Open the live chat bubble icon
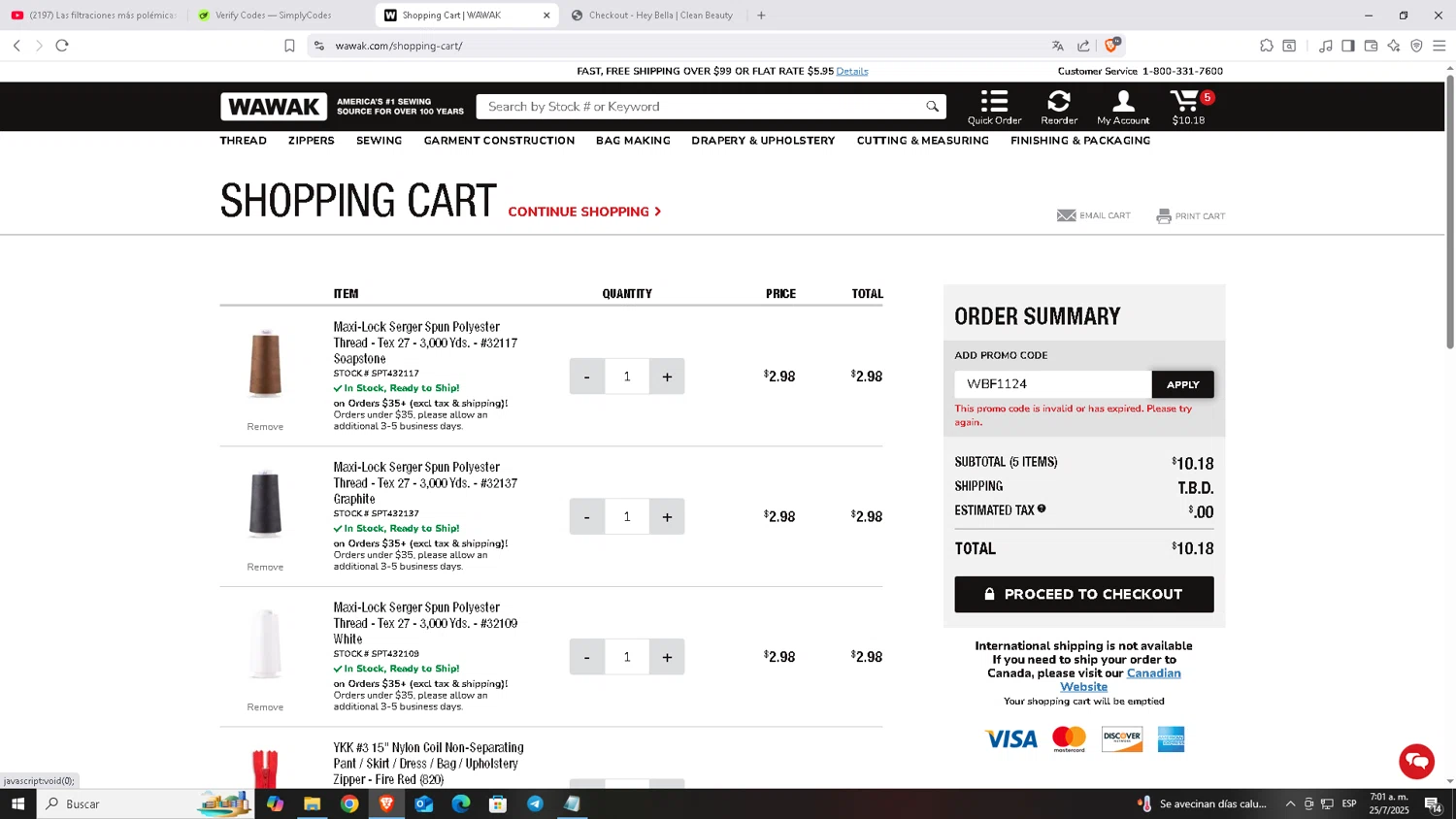 1416,761
